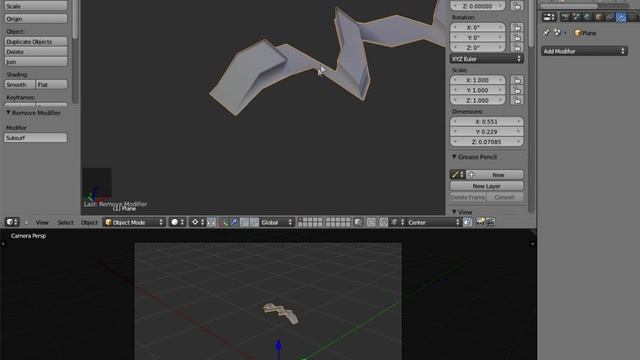
Task: Select the Modifiers wrench tab
Action: pos(621,17)
